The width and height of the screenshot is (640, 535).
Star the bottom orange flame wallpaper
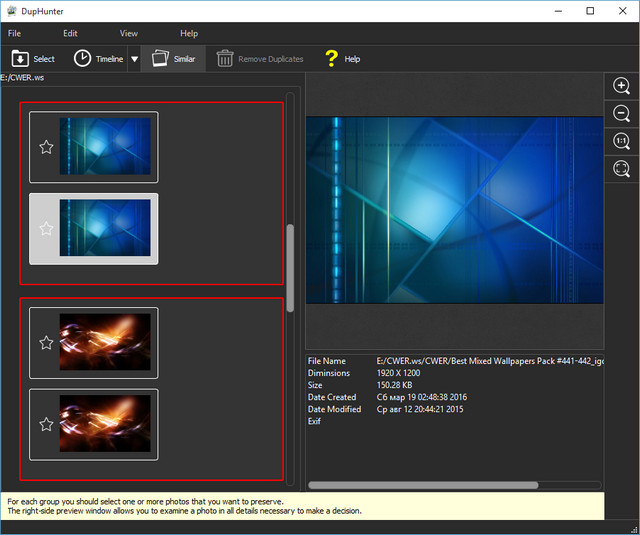tap(46, 424)
